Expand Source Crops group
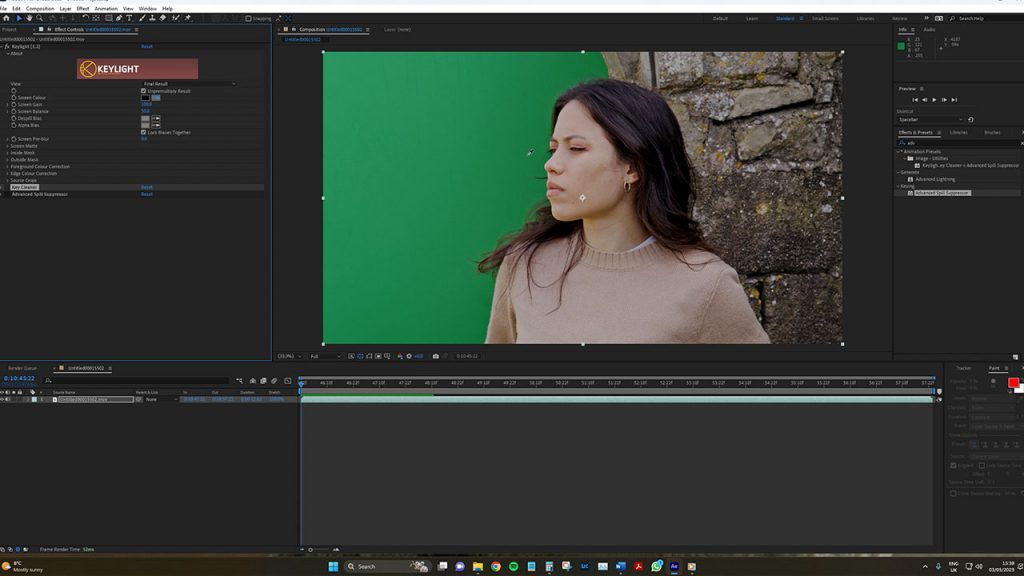The height and width of the screenshot is (576, 1024). point(8,180)
